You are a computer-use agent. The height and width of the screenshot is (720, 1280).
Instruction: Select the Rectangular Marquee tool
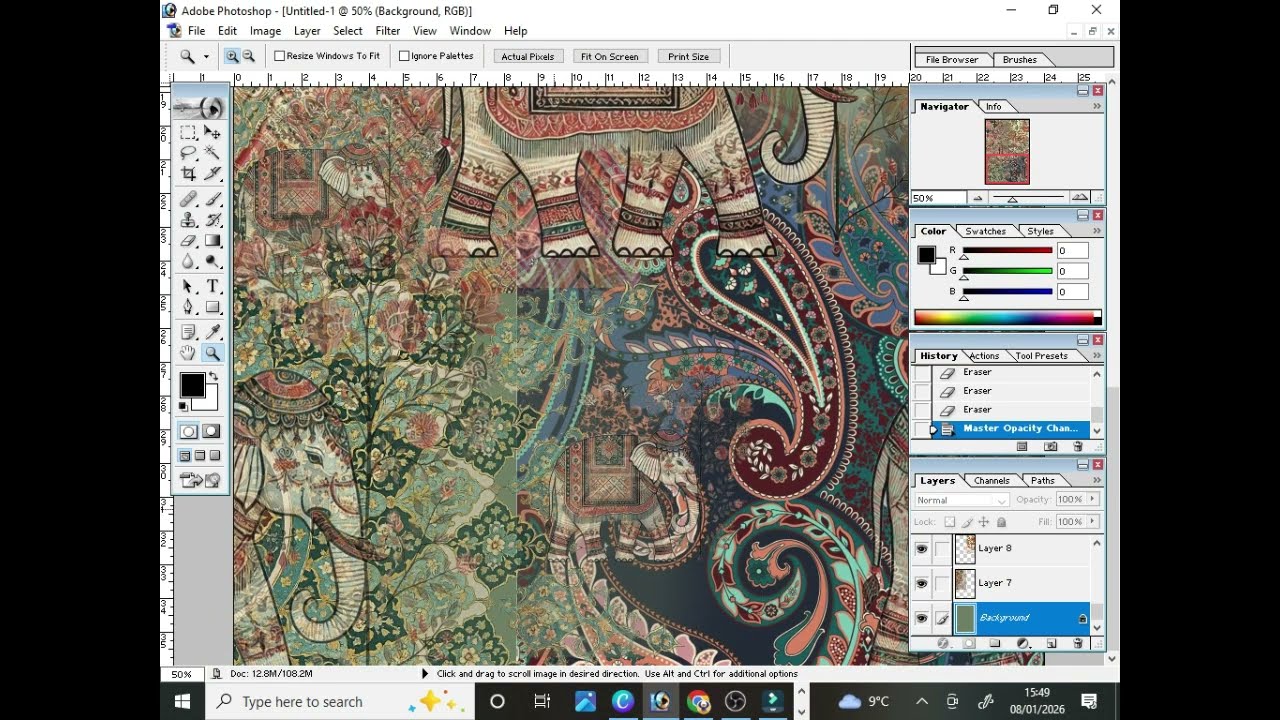click(188, 132)
